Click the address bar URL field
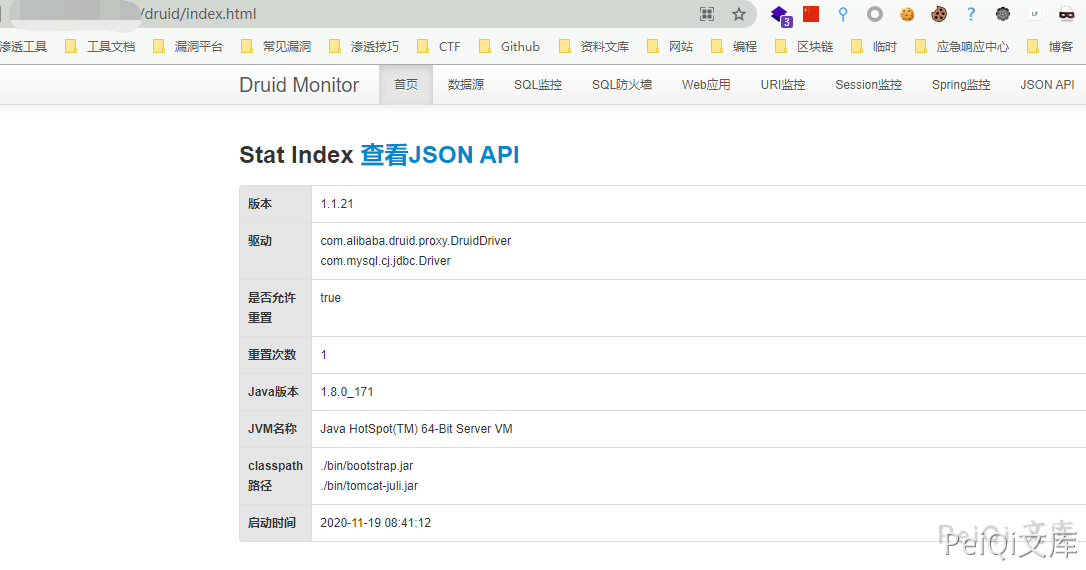Screen dimensions: 1086x570 point(400,14)
